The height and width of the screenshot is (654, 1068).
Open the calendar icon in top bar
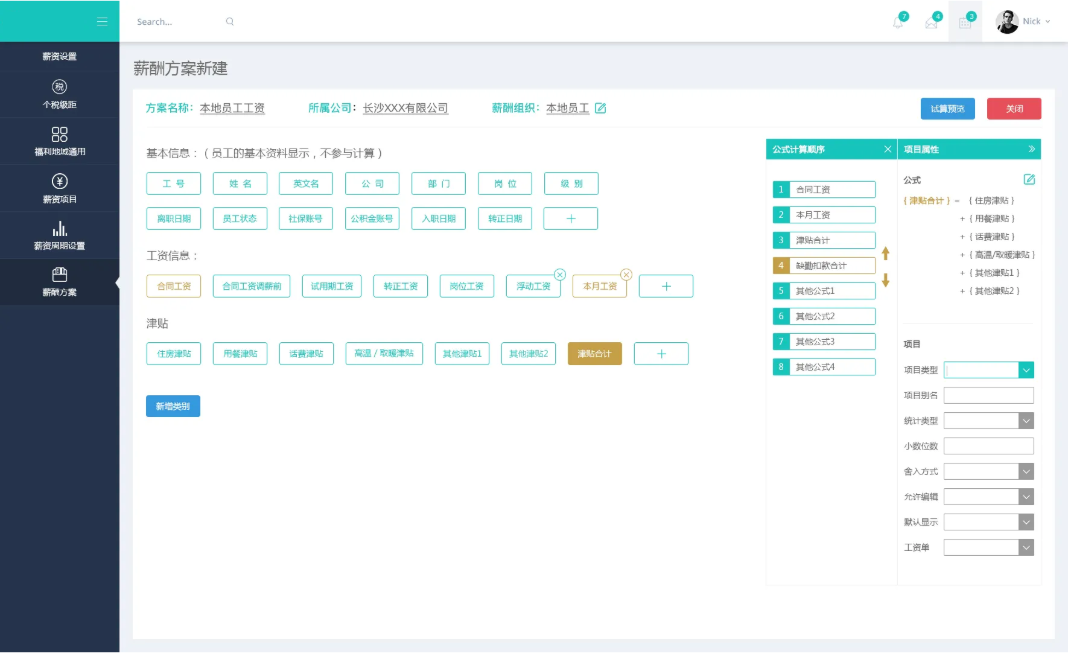coord(965,22)
